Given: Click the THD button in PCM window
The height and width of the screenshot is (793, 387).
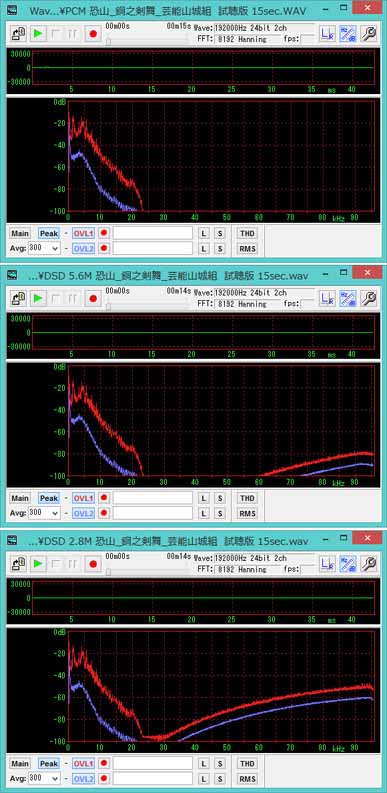Looking at the screenshot, I should (x=247, y=233).
